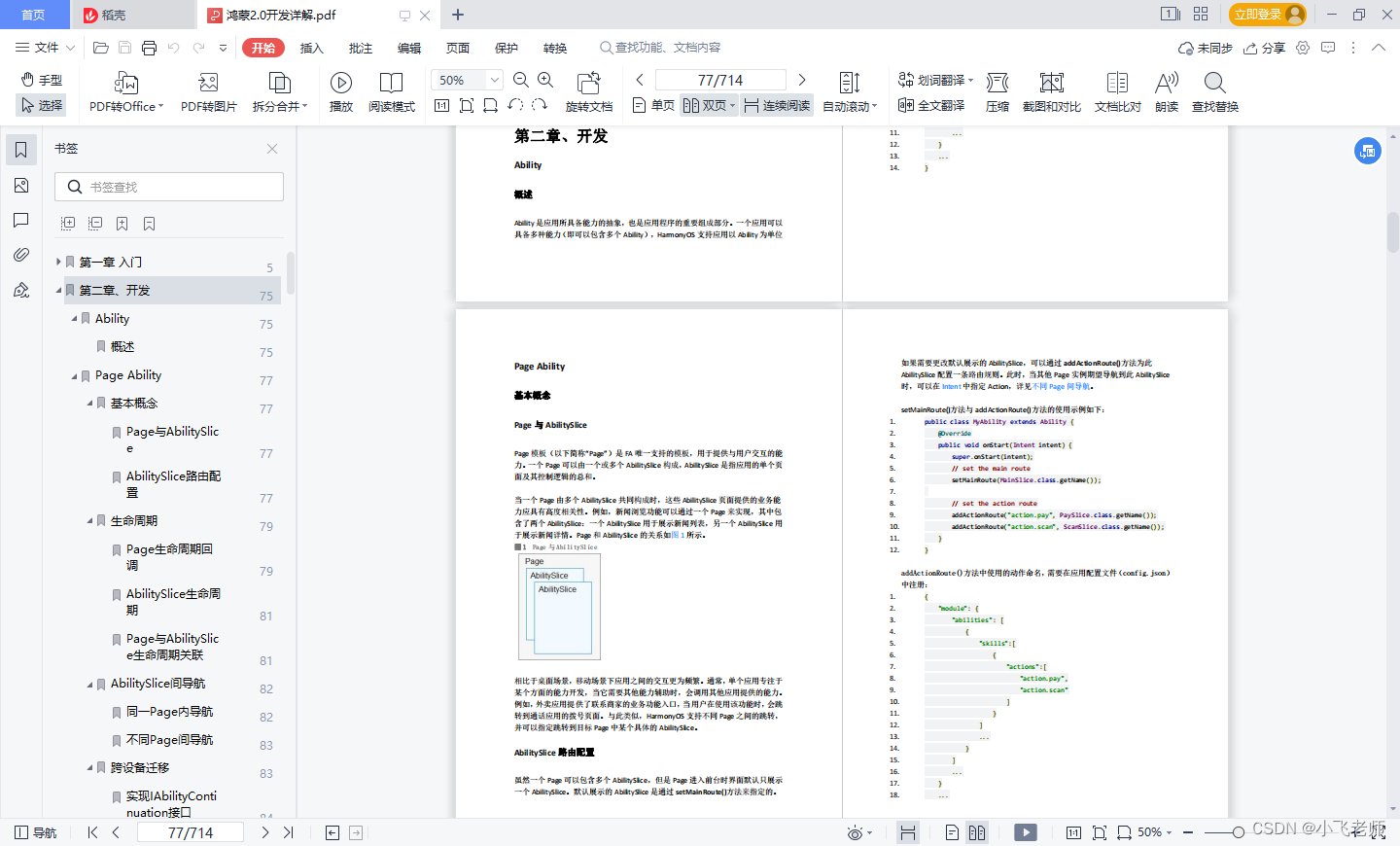Image resolution: width=1400 pixels, height=846 pixels.
Task: Jump to first page in status bar
Action: pyautogui.click(x=92, y=832)
